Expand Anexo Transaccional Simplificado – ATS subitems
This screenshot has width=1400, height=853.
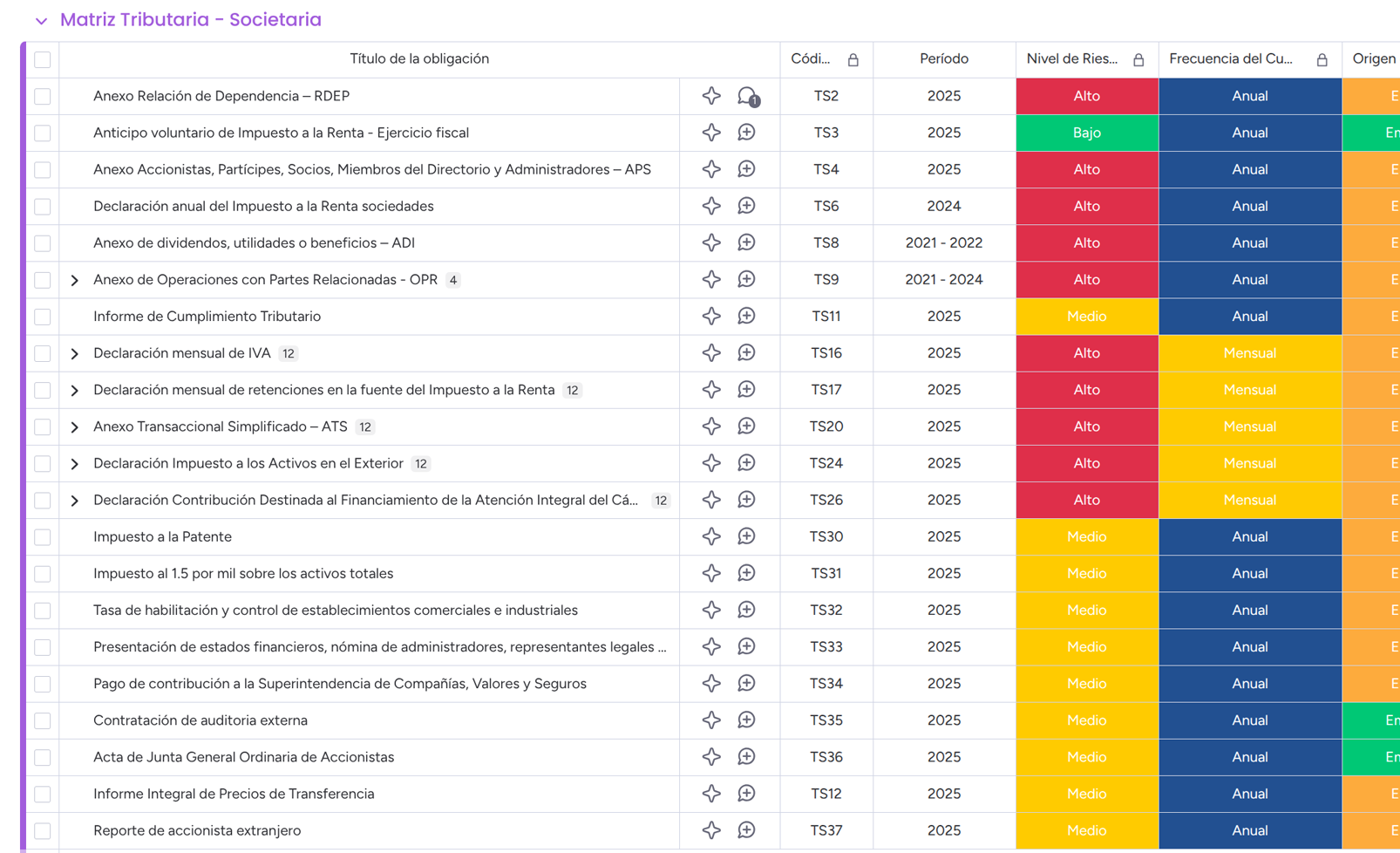74,427
